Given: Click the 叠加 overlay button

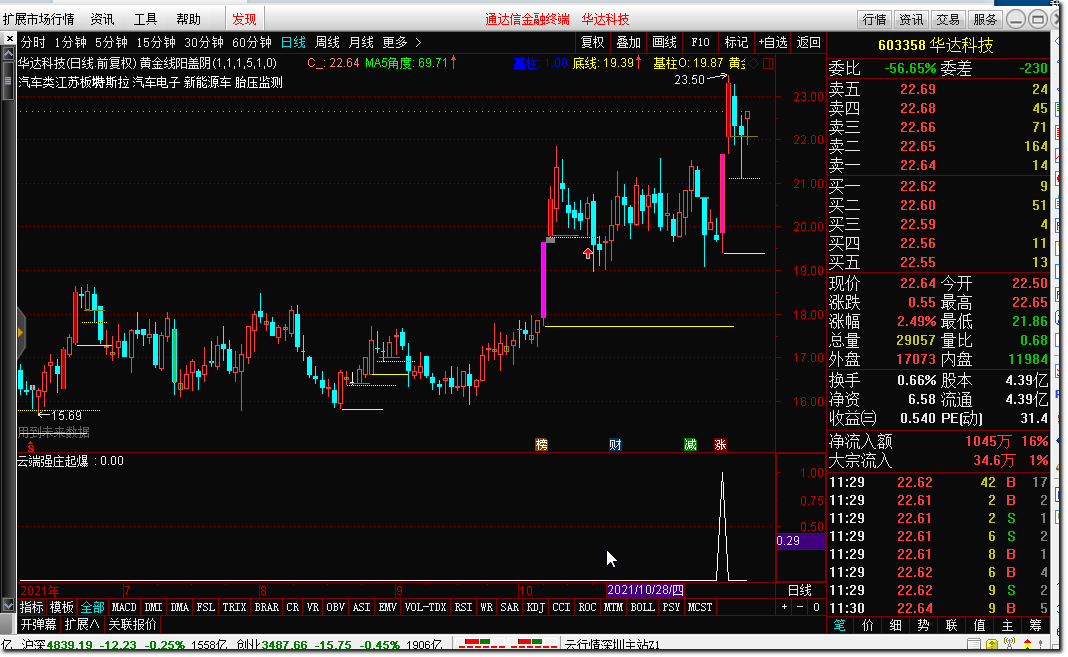Looking at the screenshot, I should click(628, 42).
